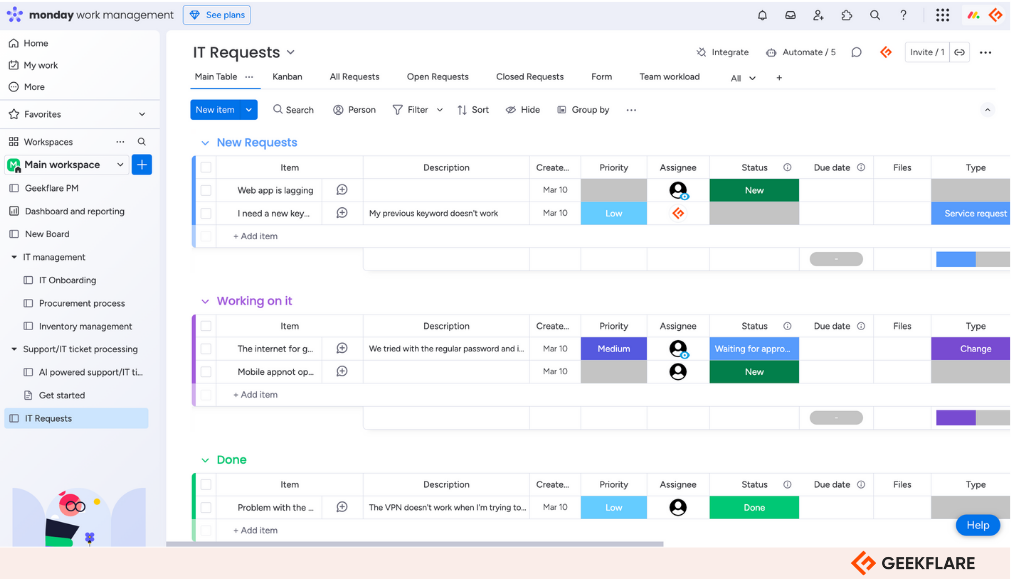This screenshot has height=581, width=1011.
Task: Tick checkbox for Web app is lagging row
Action: point(206,190)
